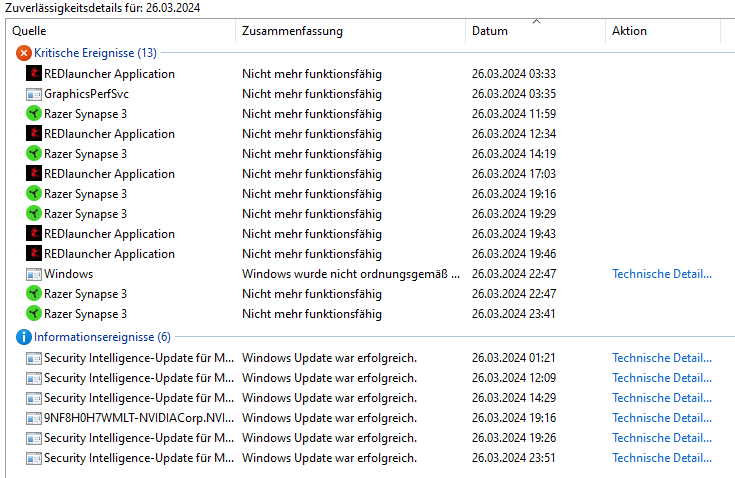Select 'Windows Update war erfolgreich.' at 01:21
735x478 pixels.
click(x=329, y=358)
